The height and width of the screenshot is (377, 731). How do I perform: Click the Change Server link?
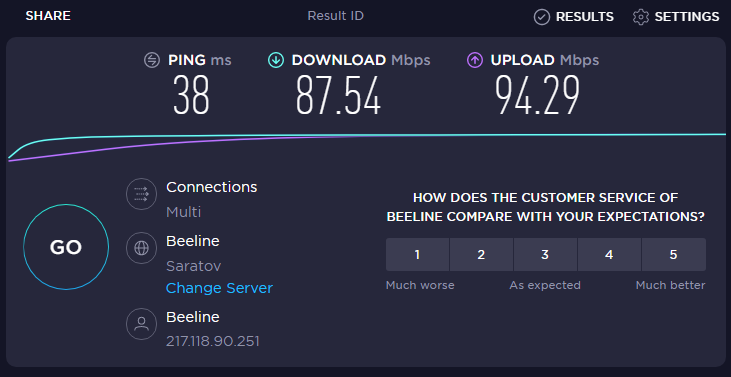pyautogui.click(x=219, y=288)
